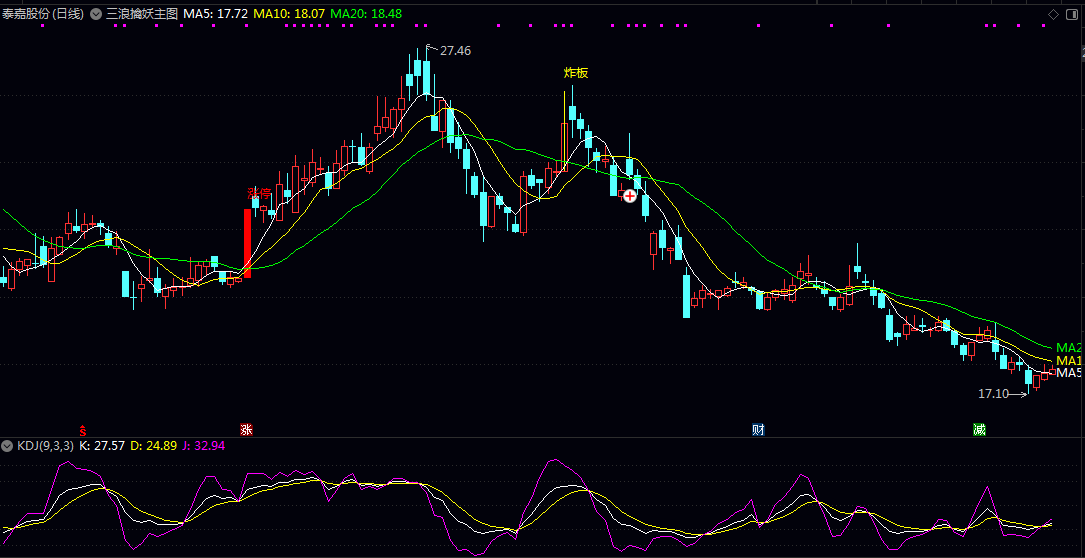The width and height of the screenshot is (1085, 558).
Task: Click the red 涨 event marker
Action: coord(246,430)
